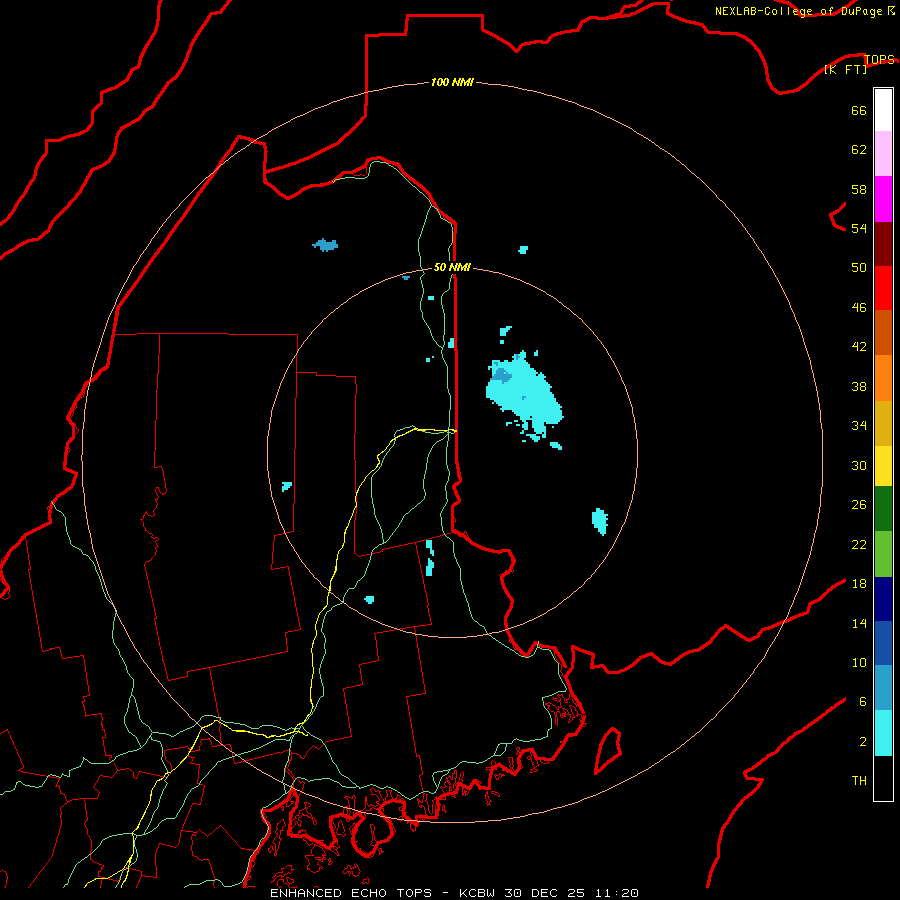
Task: Click the TOPS legend title
Action: click(879, 59)
